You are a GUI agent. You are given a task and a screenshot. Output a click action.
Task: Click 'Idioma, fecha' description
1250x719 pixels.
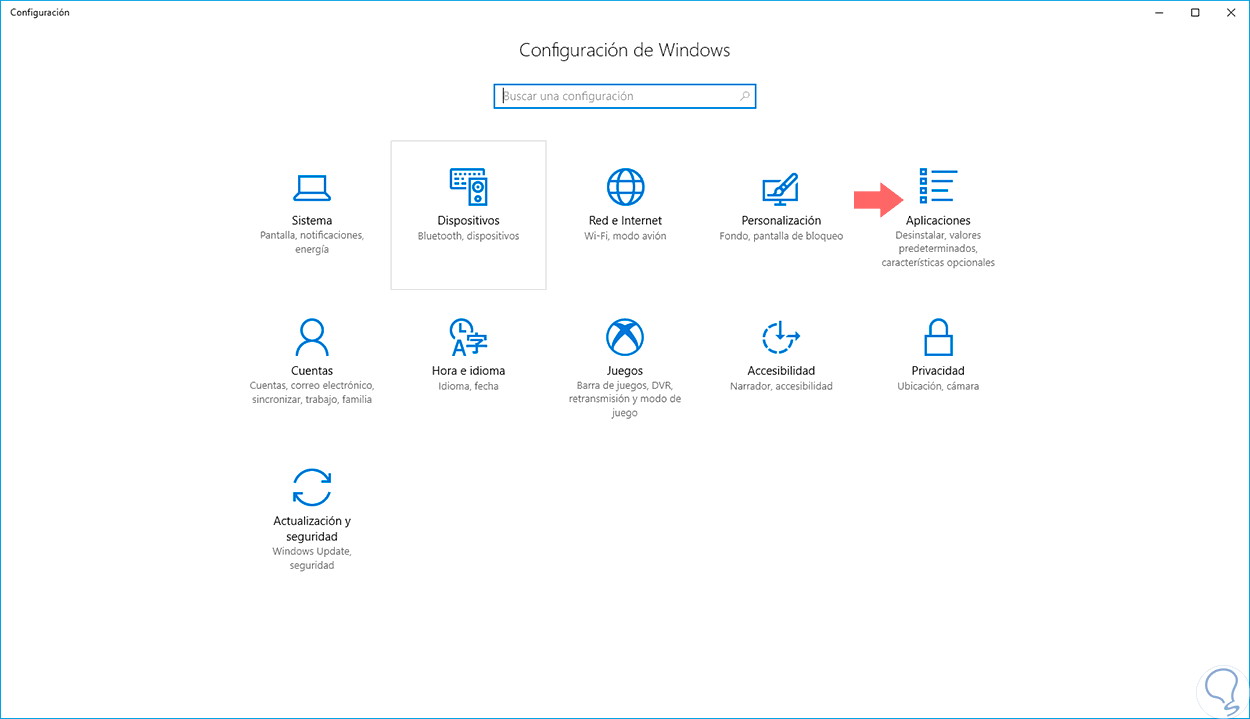[x=468, y=386]
